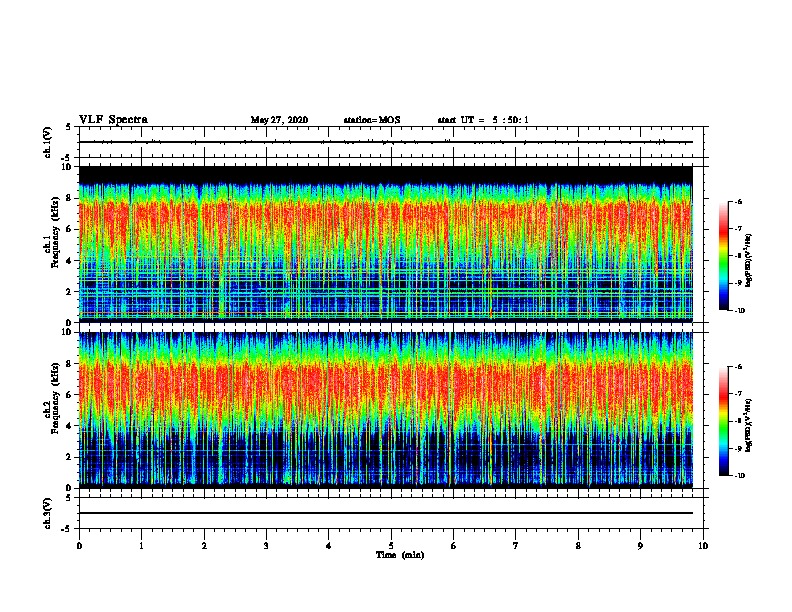This screenshot has width=792, height=612.
Task: Click time axis tick label '4'
Action: click(x=329, y=545)
